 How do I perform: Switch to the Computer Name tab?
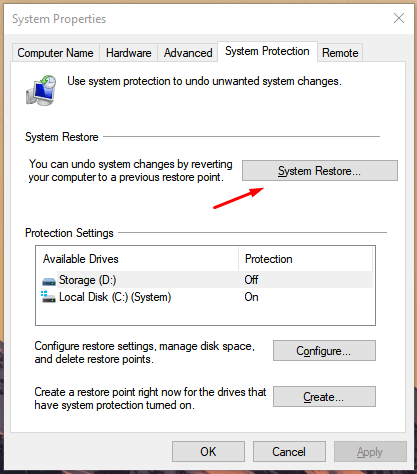(x=55, y=53)
